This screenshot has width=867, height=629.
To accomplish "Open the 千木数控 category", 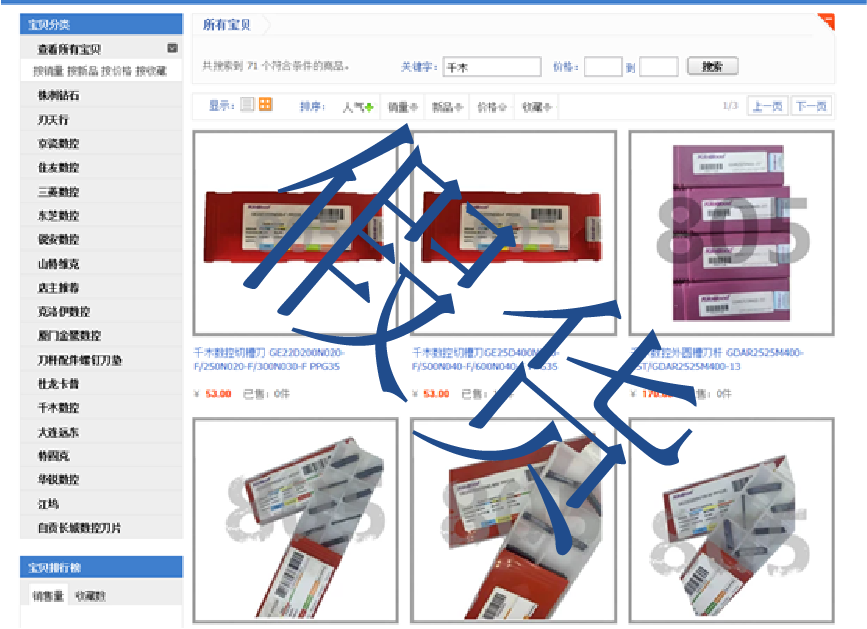I will point(58,408).
